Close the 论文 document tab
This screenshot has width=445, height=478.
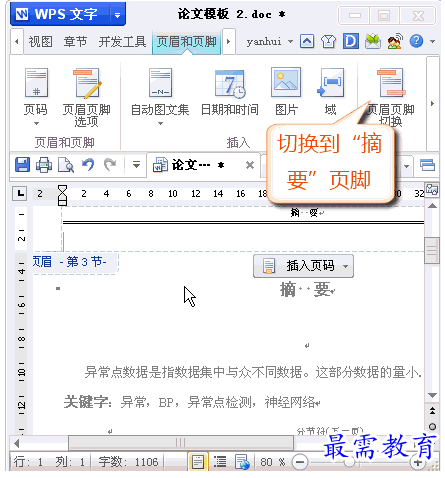[250, 165]
